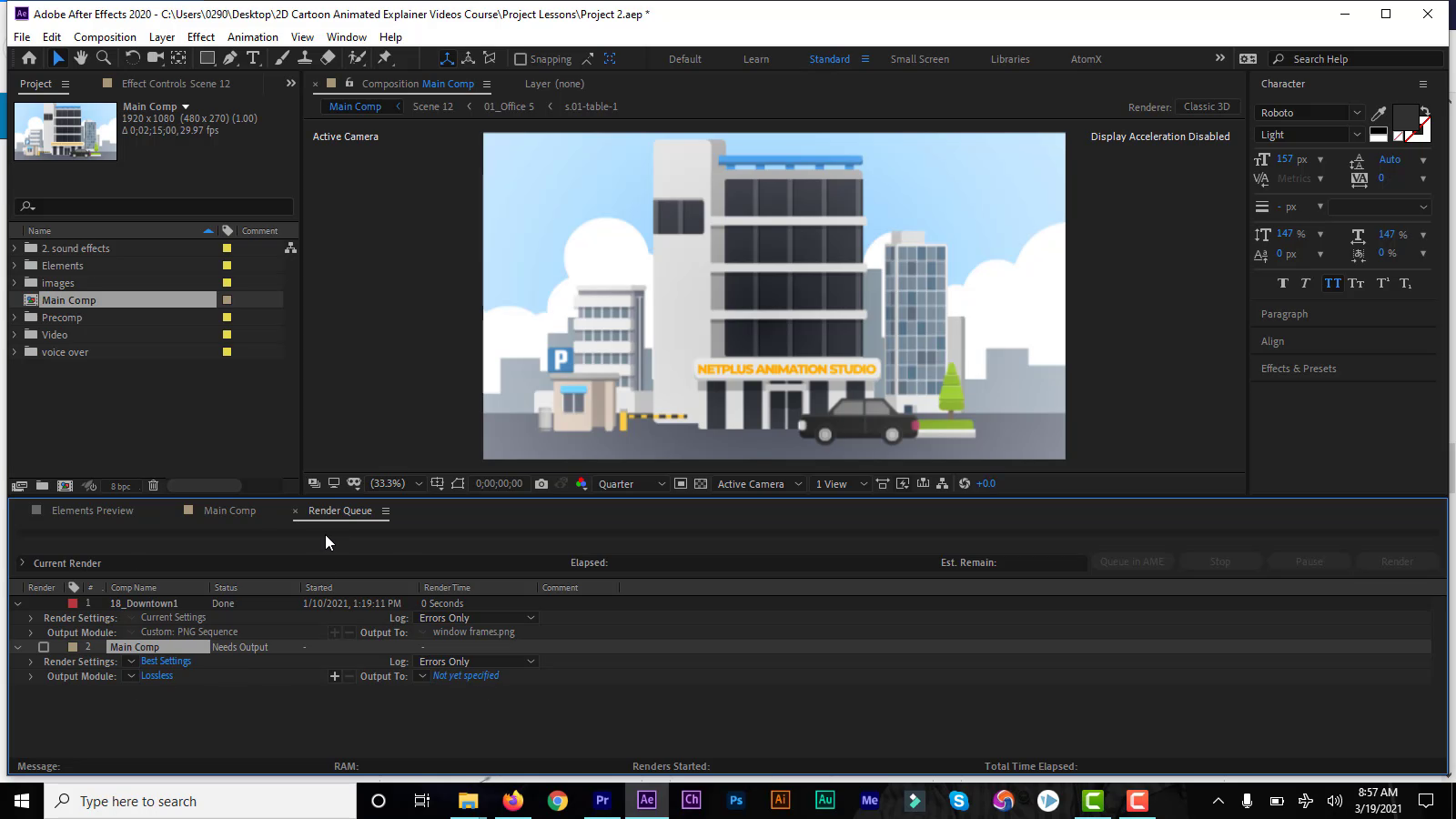Open the Active Camera view dropdown
The image size is (1456, 819).
(x=759, y=484)
